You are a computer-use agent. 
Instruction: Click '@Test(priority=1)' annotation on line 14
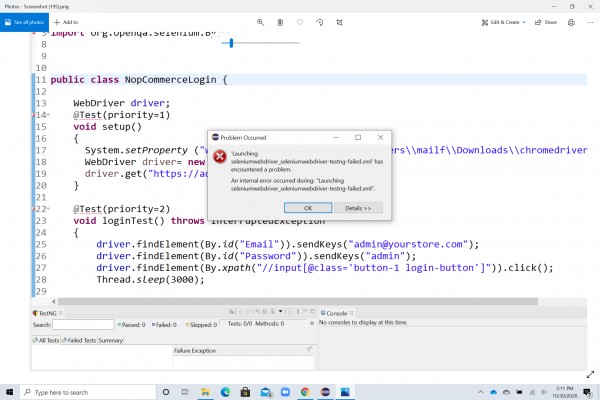(x=121, y=115)
